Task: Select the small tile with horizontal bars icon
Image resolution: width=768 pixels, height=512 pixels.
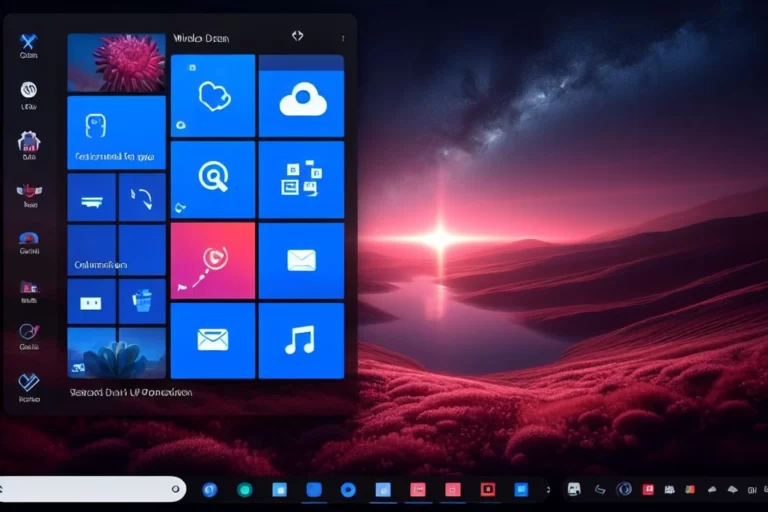Action: pyautogui.click(x=92, y=197)
